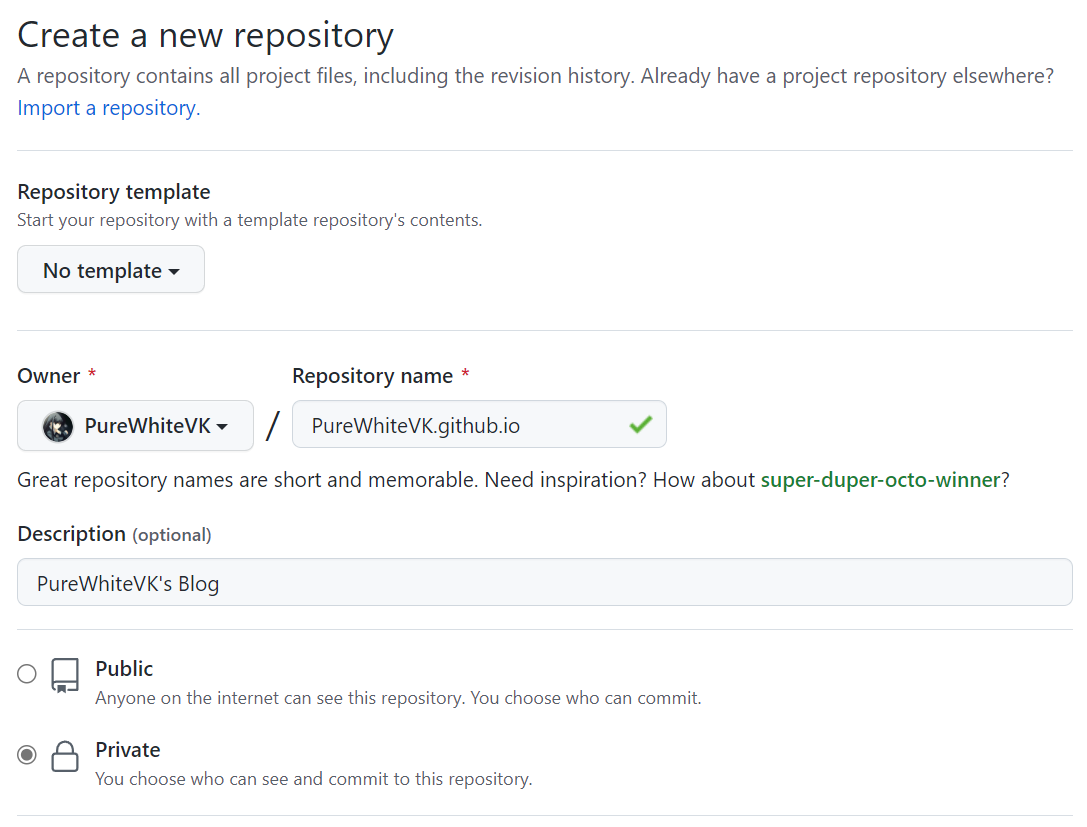Open the No template dropdown

click(x=111, y=270)
